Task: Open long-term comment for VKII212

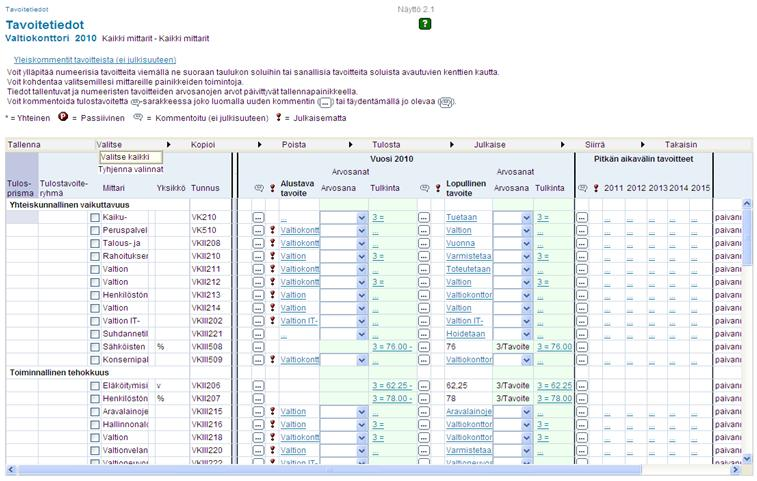Action: pyautogui.click(x=582, y=283)
